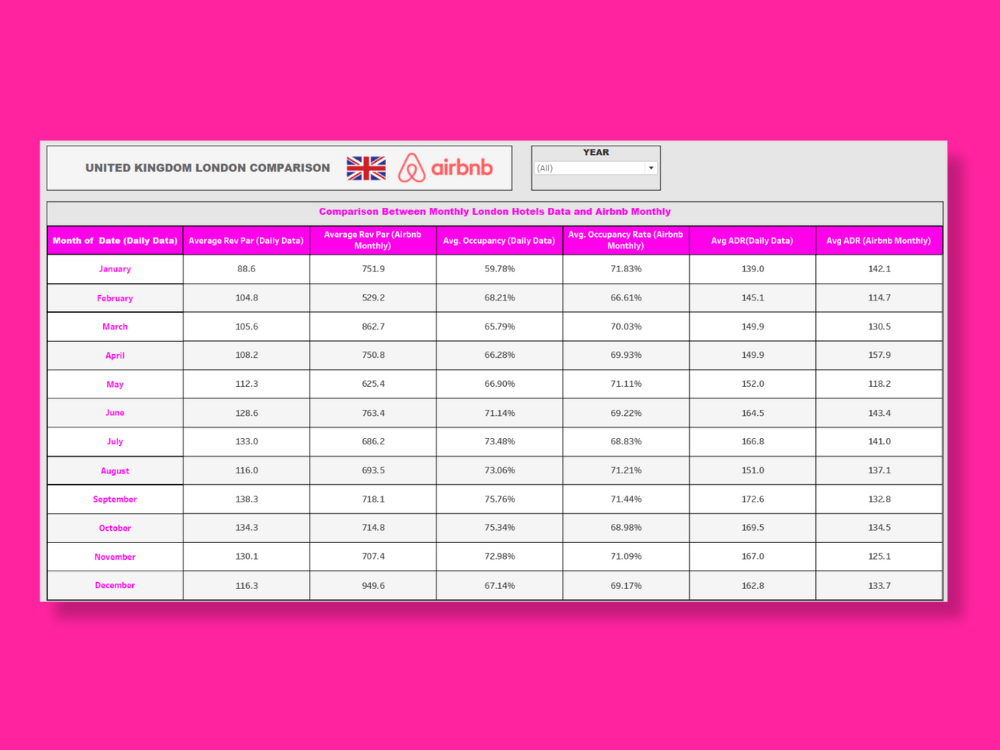Viewport: 1000px width, 750px height.
Task: Click January's Airbnb Rev Par 751.9
Action: click(x=373, y=269)
